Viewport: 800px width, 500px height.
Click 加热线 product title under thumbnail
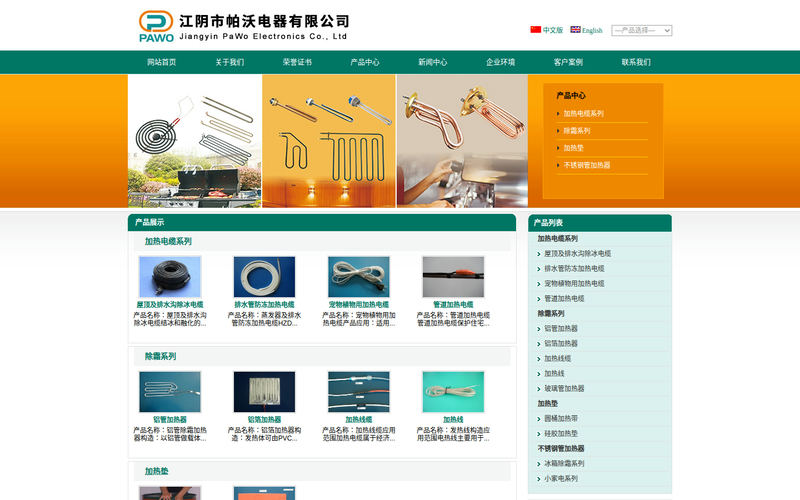click(x=453, y=419)
